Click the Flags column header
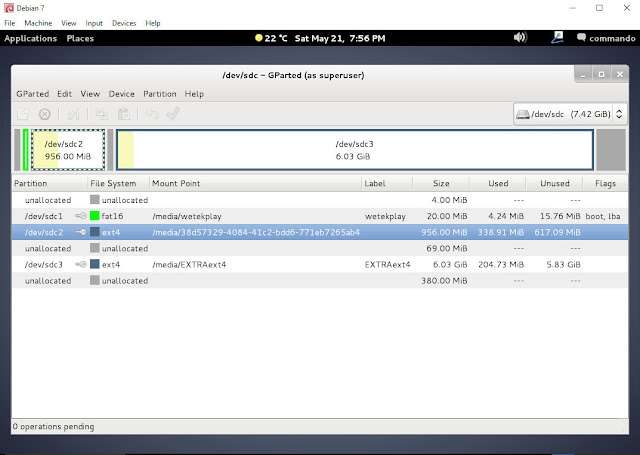Image resolution: width=640 pixels, height=455 pixels. [x=605, y=183]
